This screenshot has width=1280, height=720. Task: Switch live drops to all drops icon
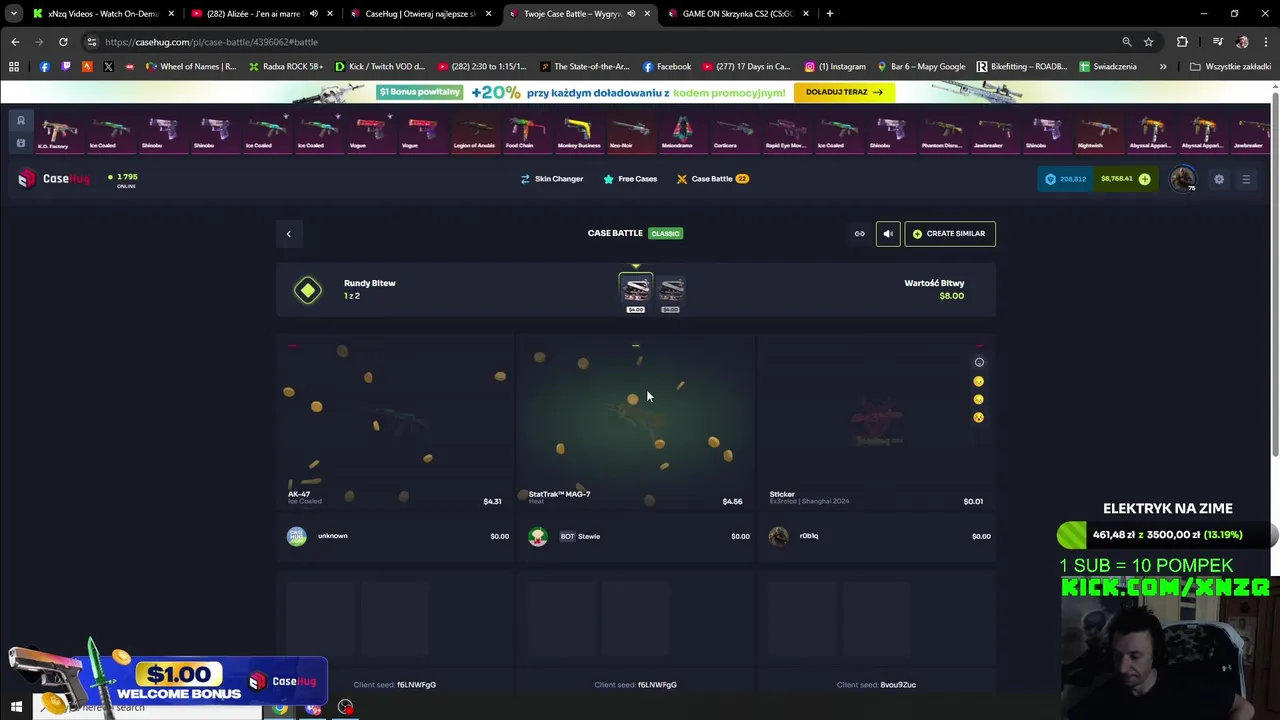point(20,143)
